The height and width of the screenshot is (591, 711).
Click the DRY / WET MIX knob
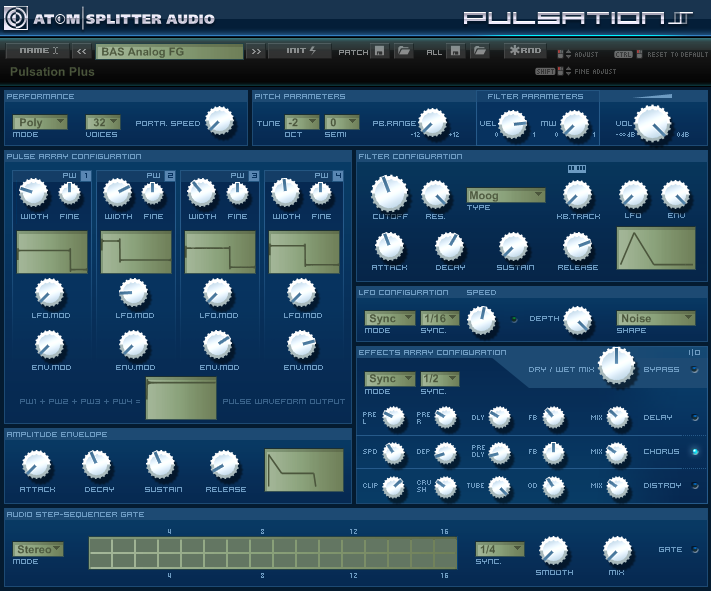coord(617,366)
